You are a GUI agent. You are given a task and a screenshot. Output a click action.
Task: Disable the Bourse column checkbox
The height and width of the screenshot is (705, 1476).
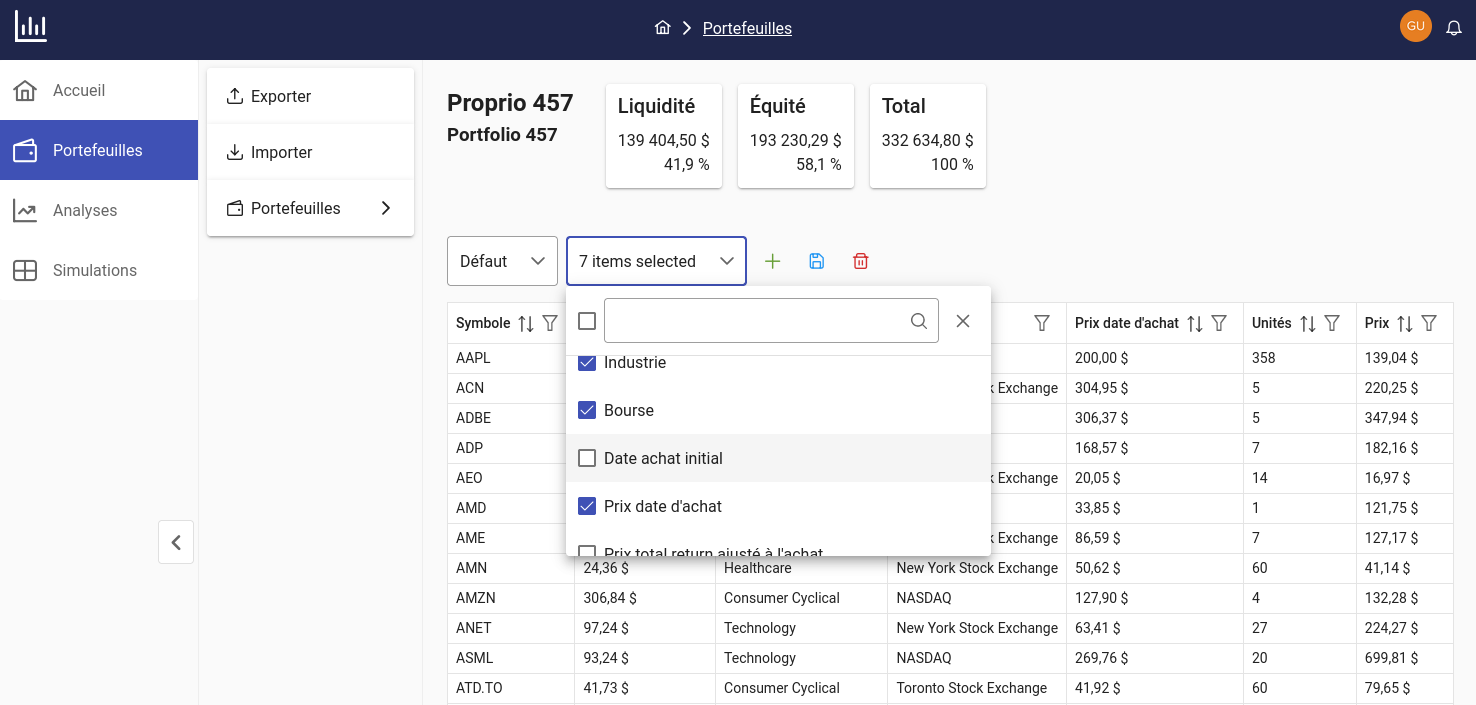click(x=586, y=410)
